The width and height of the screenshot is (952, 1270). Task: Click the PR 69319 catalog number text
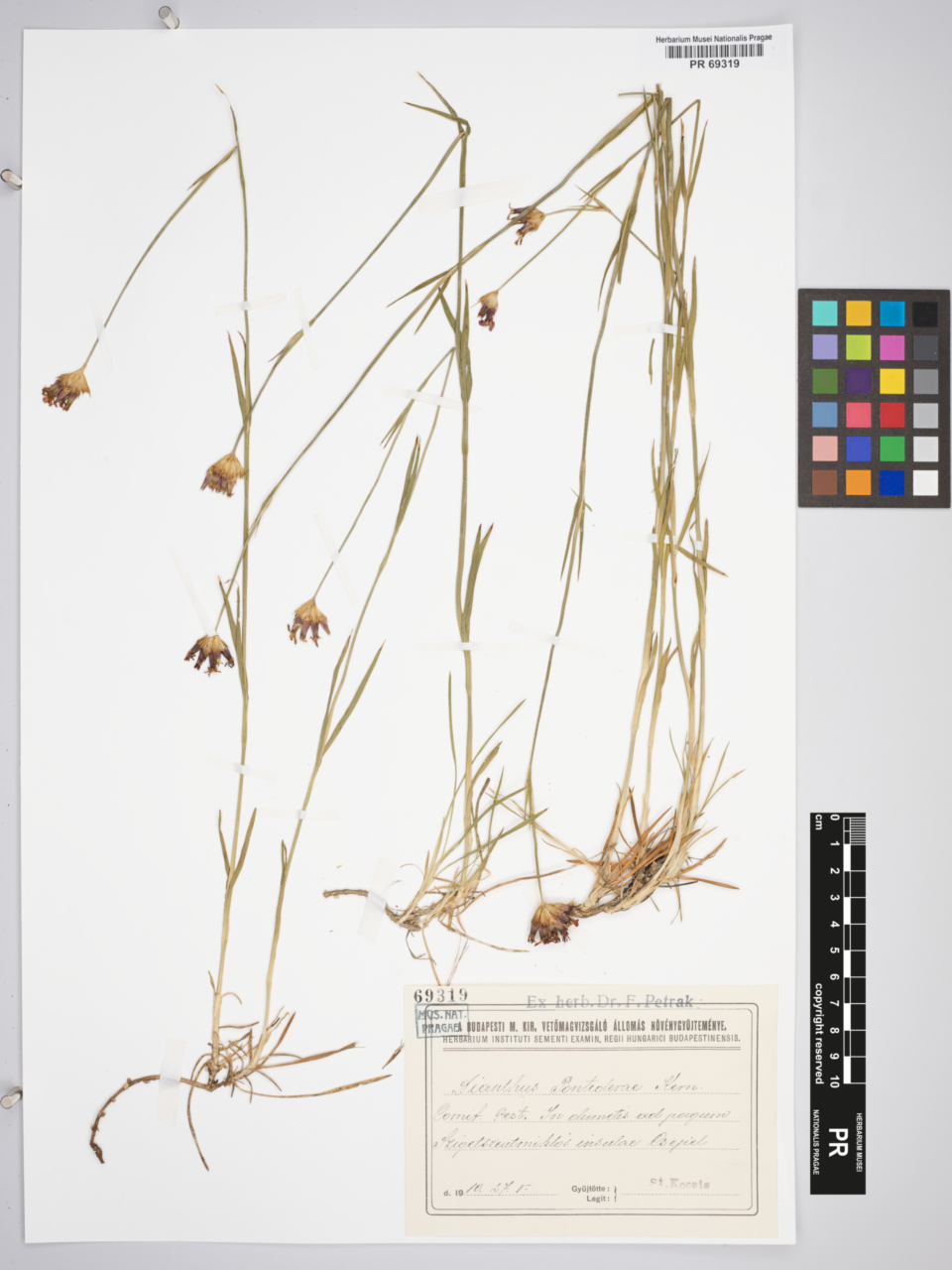click(714, 64)
